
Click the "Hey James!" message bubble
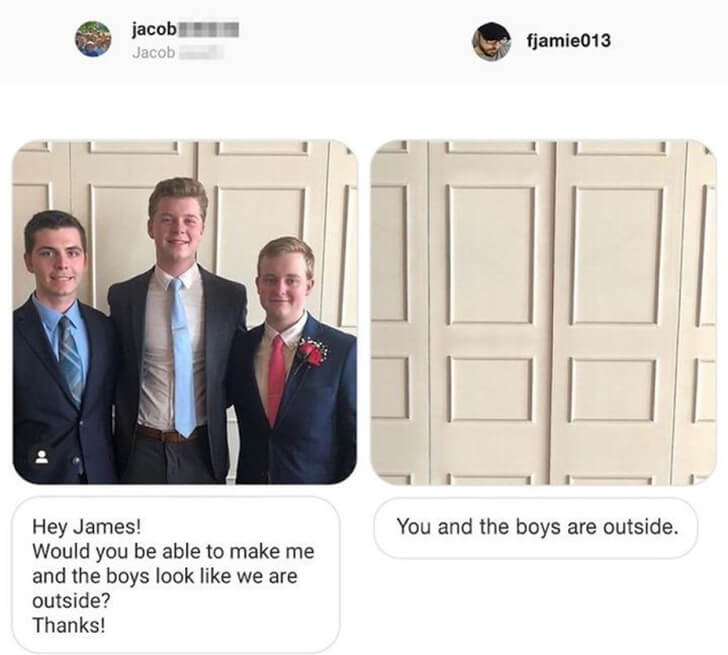(x=176, y=575)
